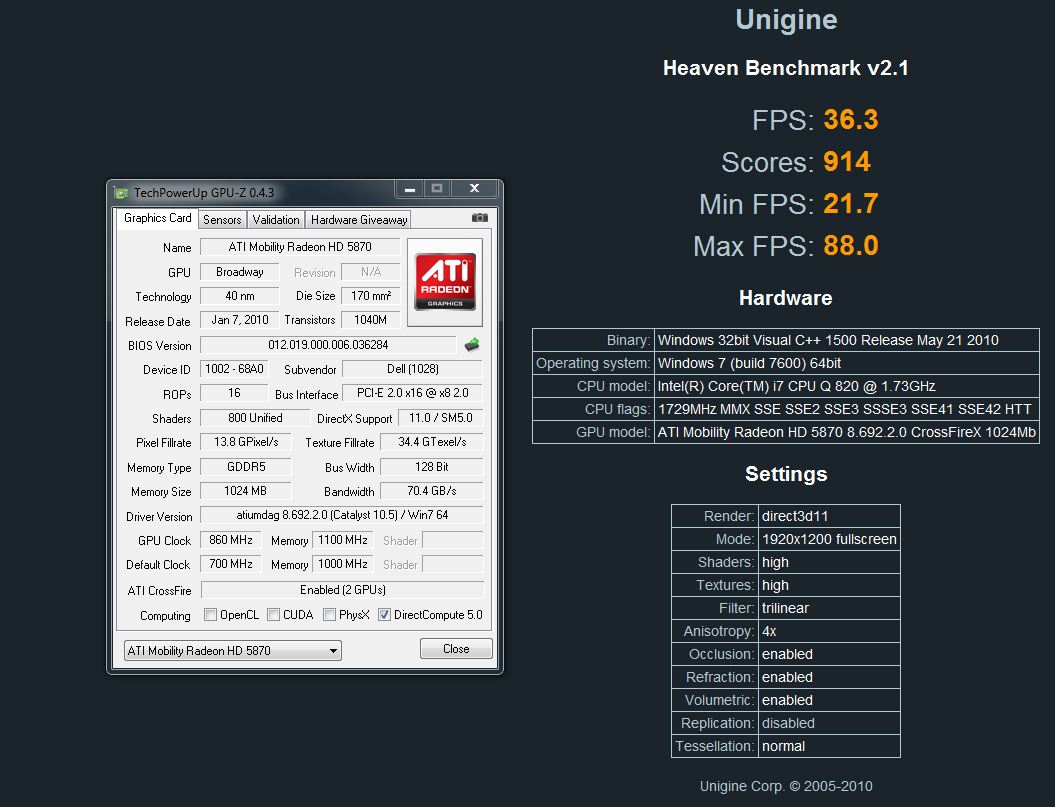Select the Bus Width field
Viewport: 1055px width, 807px height.
pos(432,467)
